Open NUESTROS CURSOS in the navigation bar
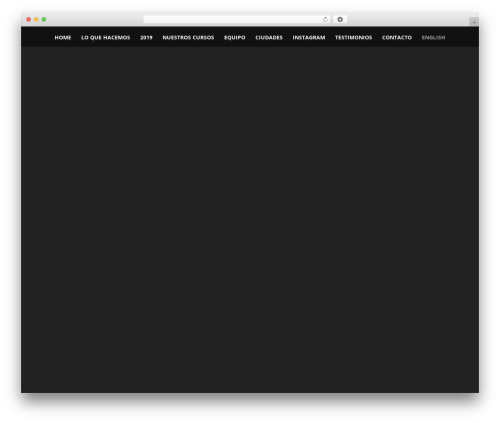Image resolution: width=500 pixels, height=423 pixels. (188, 38)
